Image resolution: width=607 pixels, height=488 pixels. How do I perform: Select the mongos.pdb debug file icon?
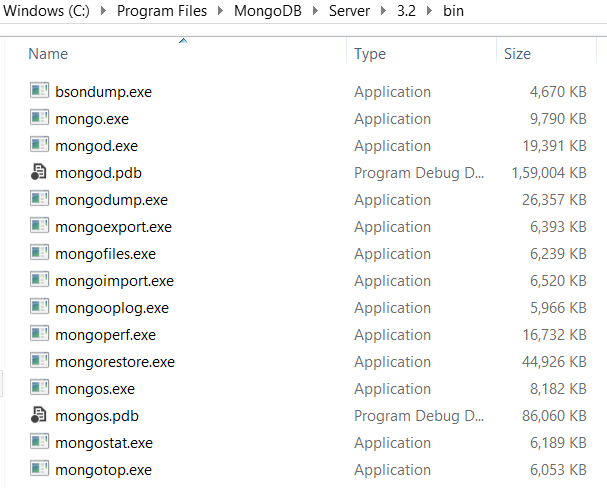[39, 415]
